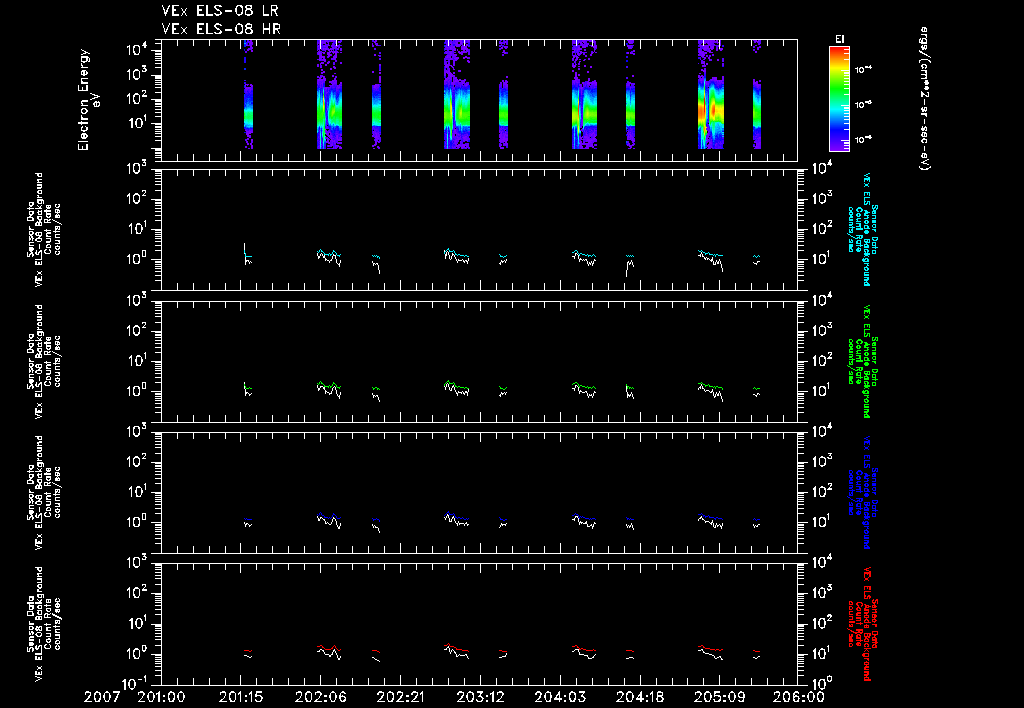Screen dimensions: 1024x708
Task: Click the "206:00" time axis label
Action: click(x=801, y=698)
